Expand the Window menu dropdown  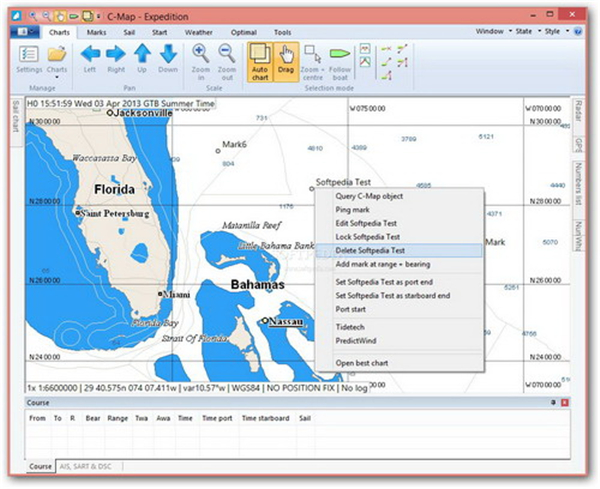[x=491, y=32]
